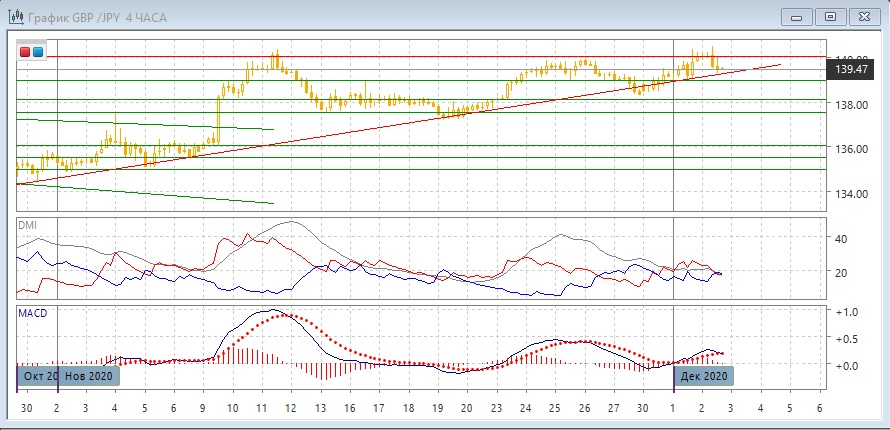Select the Окт 20 month marker
This screenshot has width=890, height=430.
39,376
